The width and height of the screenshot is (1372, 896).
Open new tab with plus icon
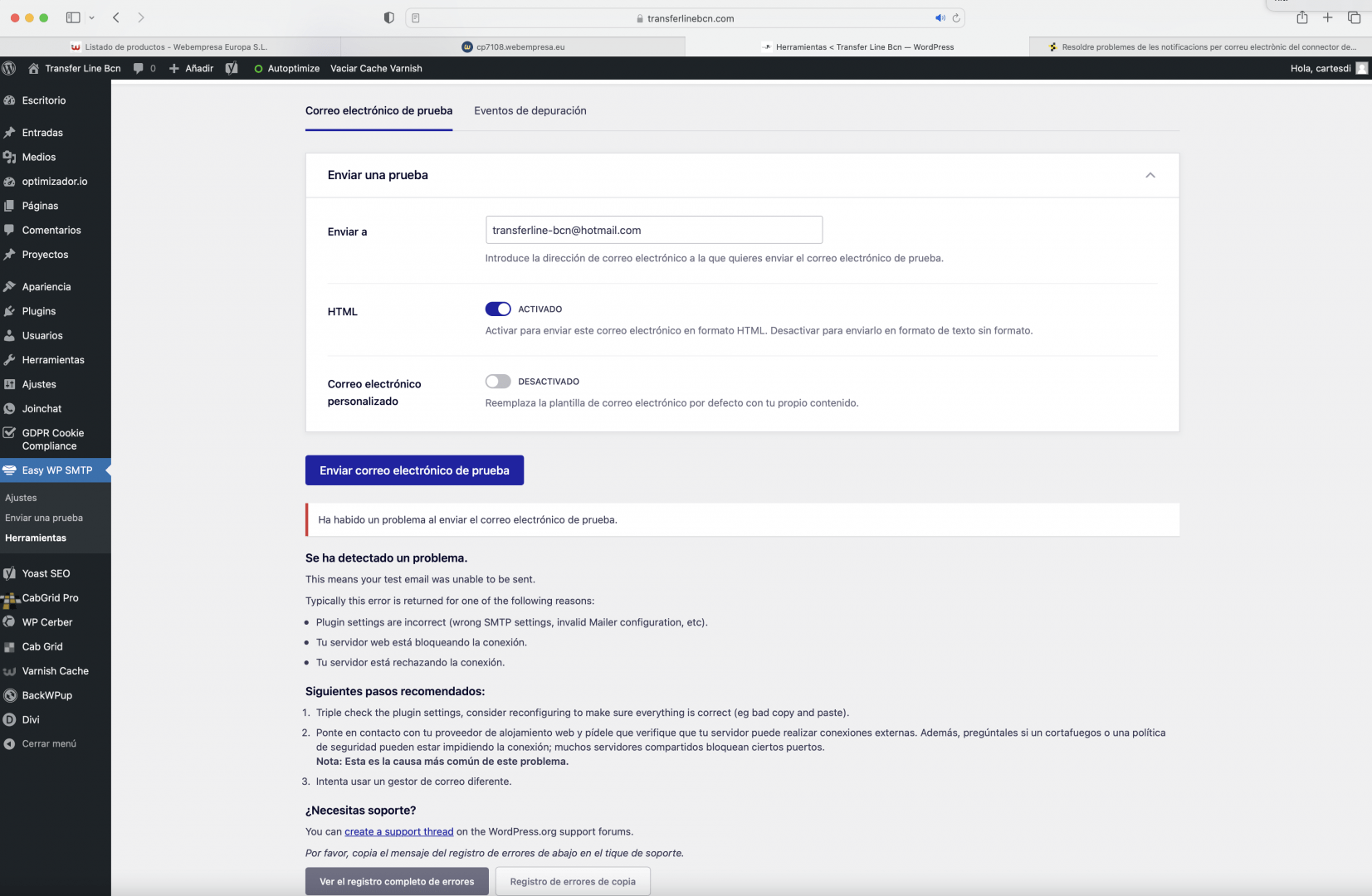[x=1327, y=17]
